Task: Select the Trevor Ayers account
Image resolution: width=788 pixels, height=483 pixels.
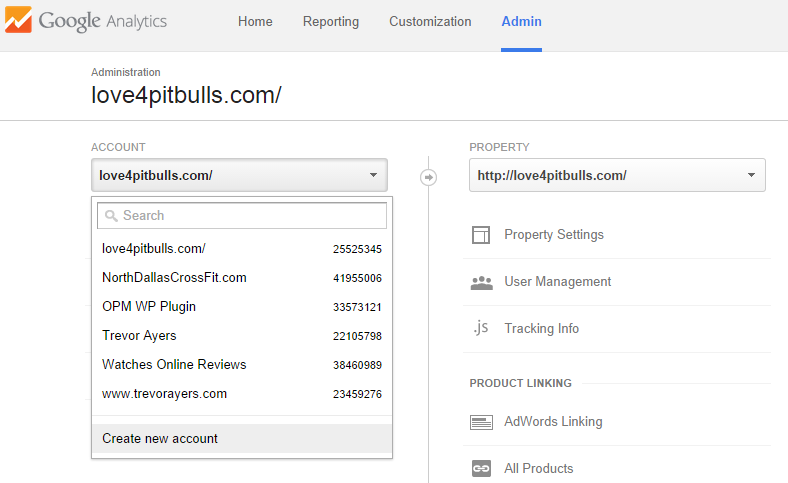Action: [242, 336]
